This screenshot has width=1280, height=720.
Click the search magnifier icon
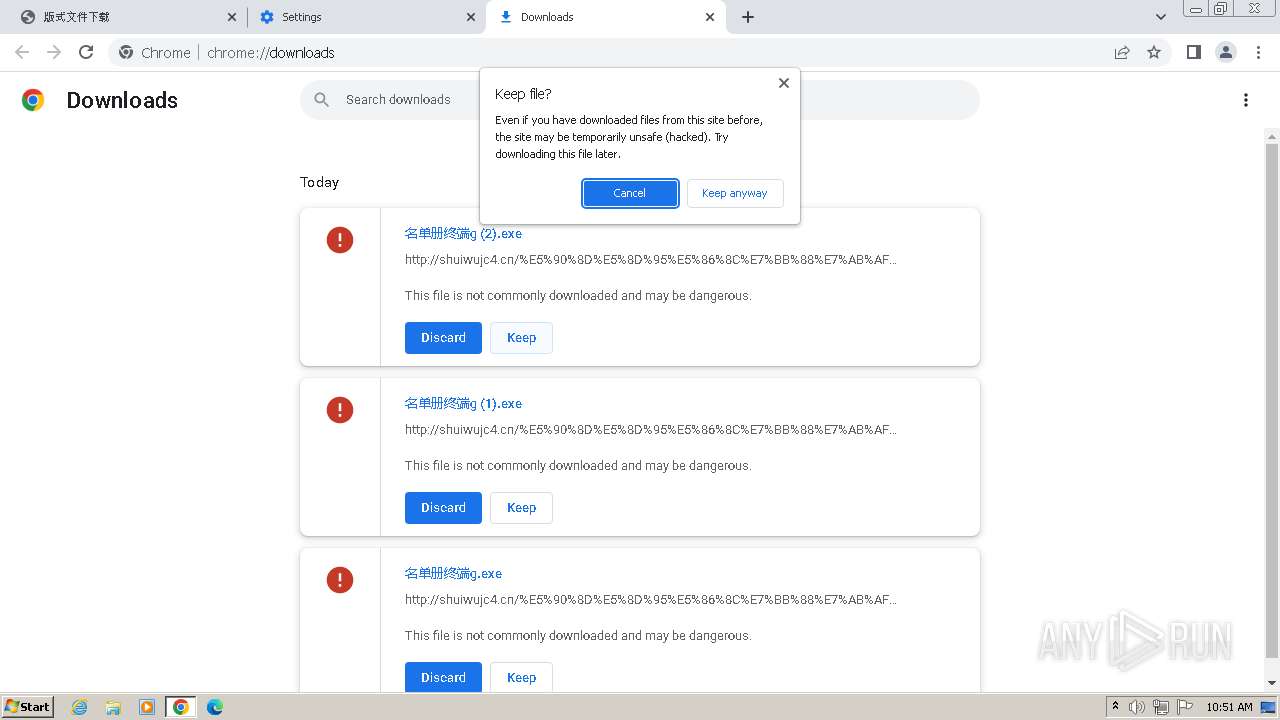[321, 100]
